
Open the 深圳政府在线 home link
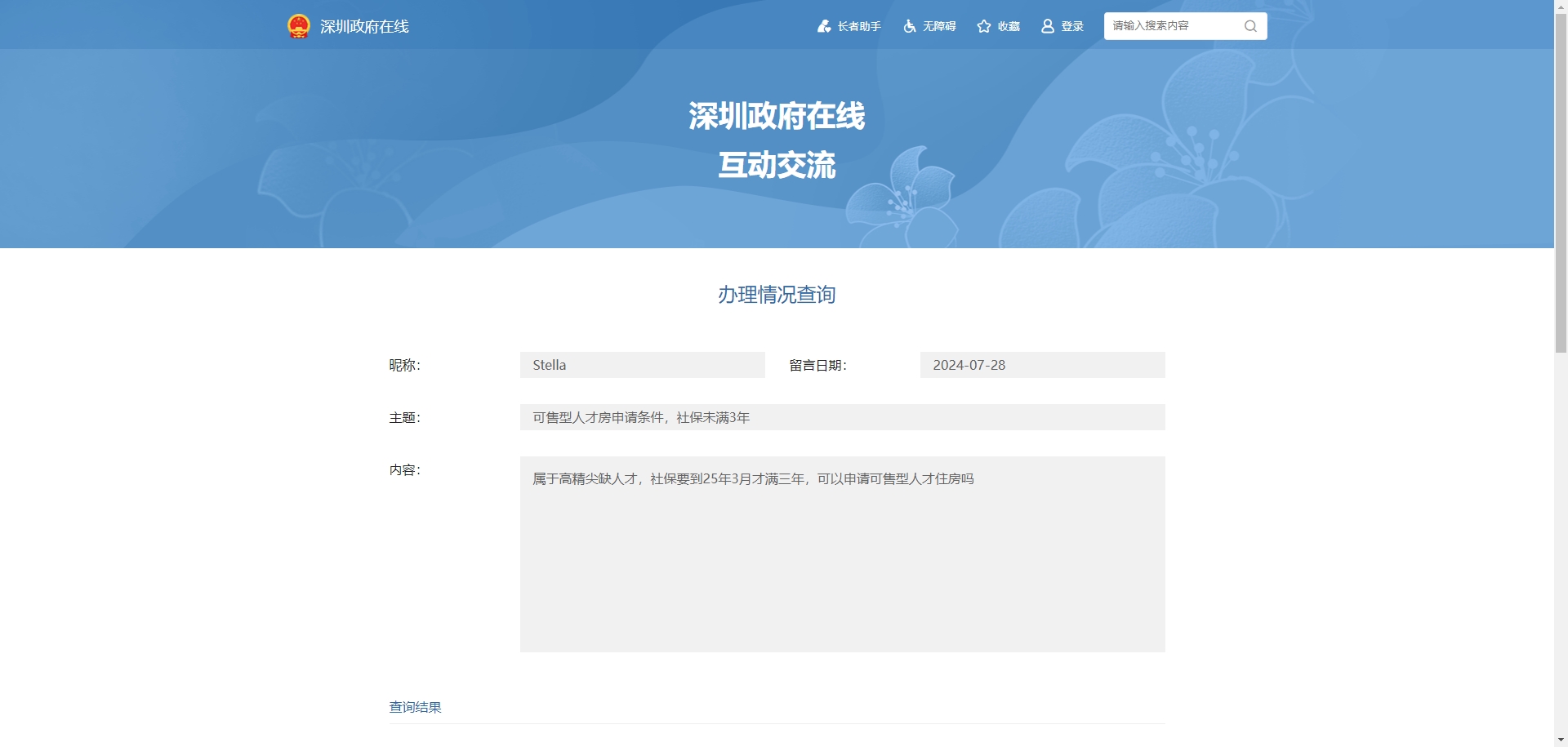pyautogui.click(x=364, y=26)
